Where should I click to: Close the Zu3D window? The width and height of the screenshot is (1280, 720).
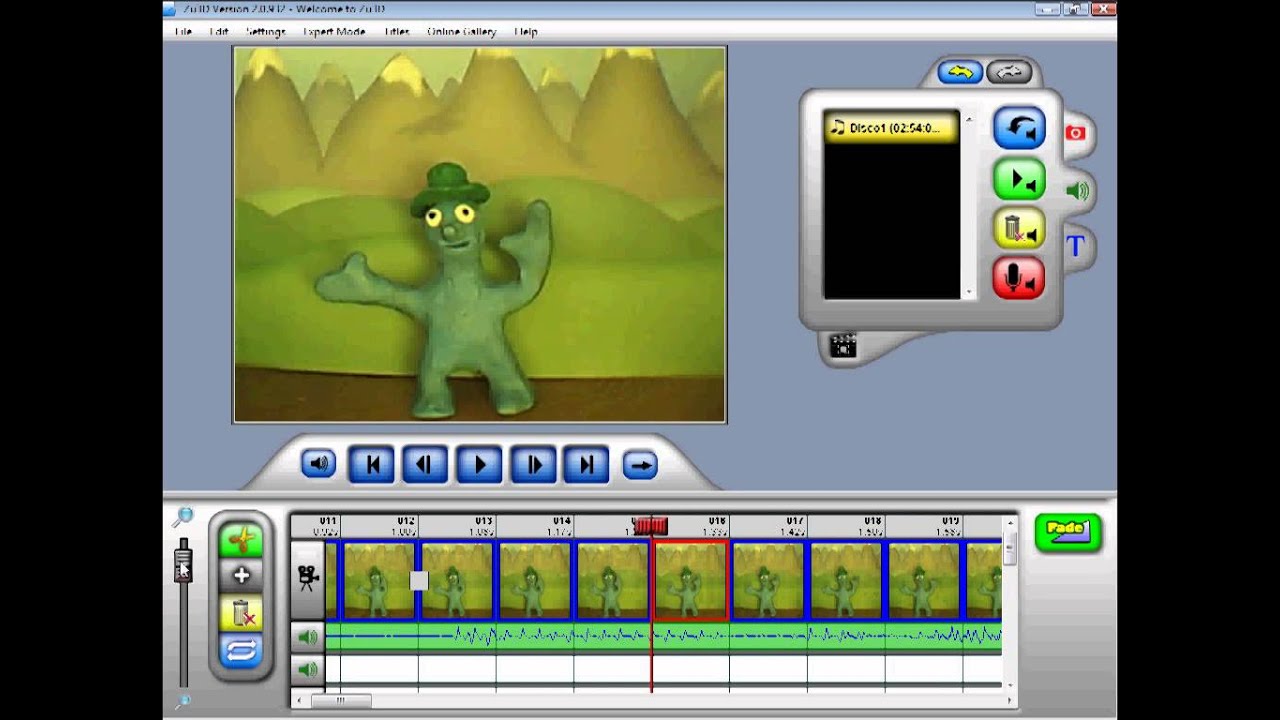1103,8
